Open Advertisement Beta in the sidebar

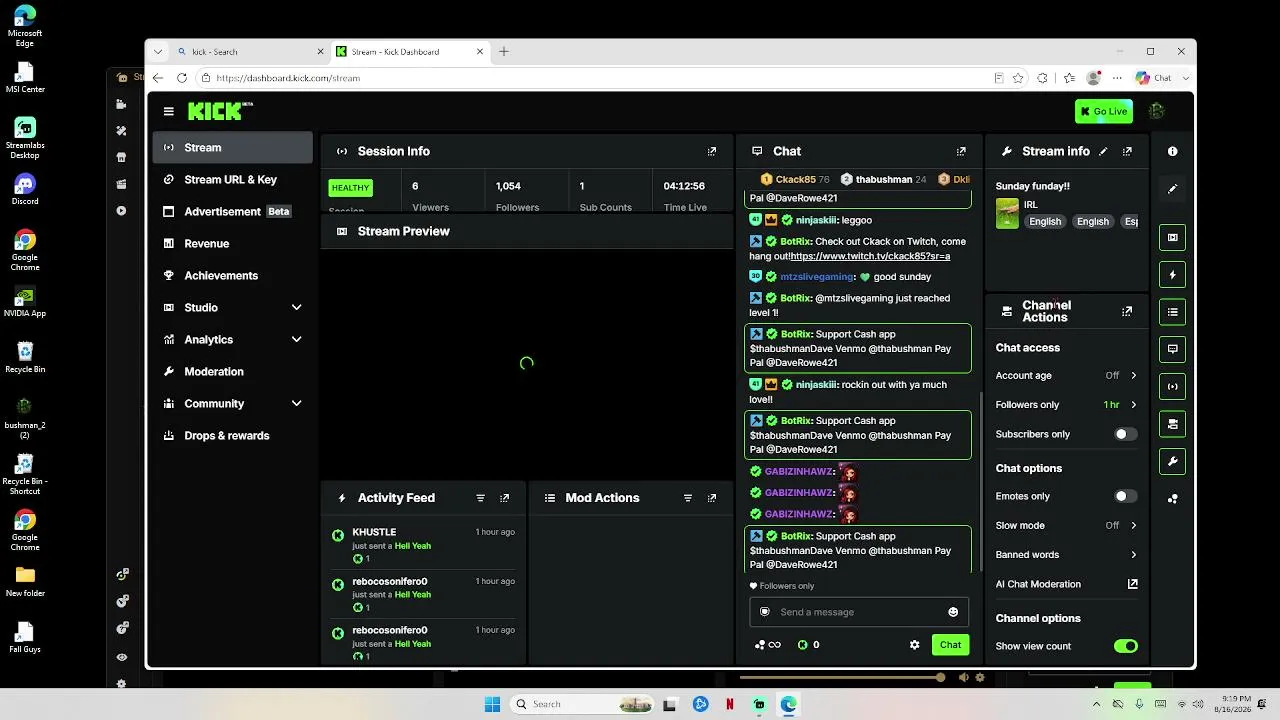click(232, 212)
